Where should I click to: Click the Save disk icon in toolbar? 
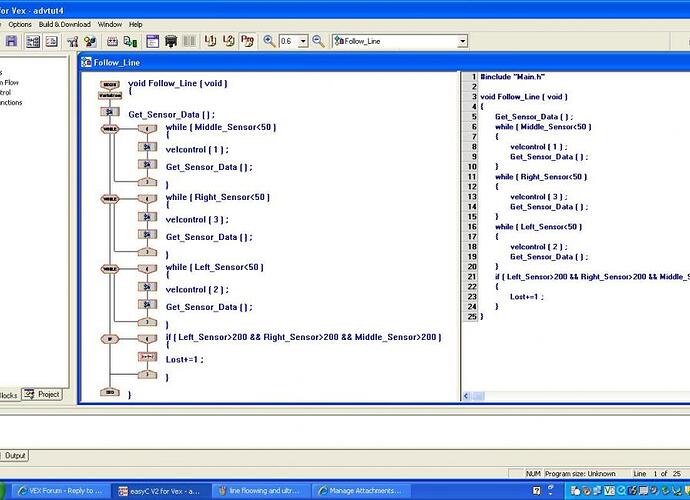point(11,41)
